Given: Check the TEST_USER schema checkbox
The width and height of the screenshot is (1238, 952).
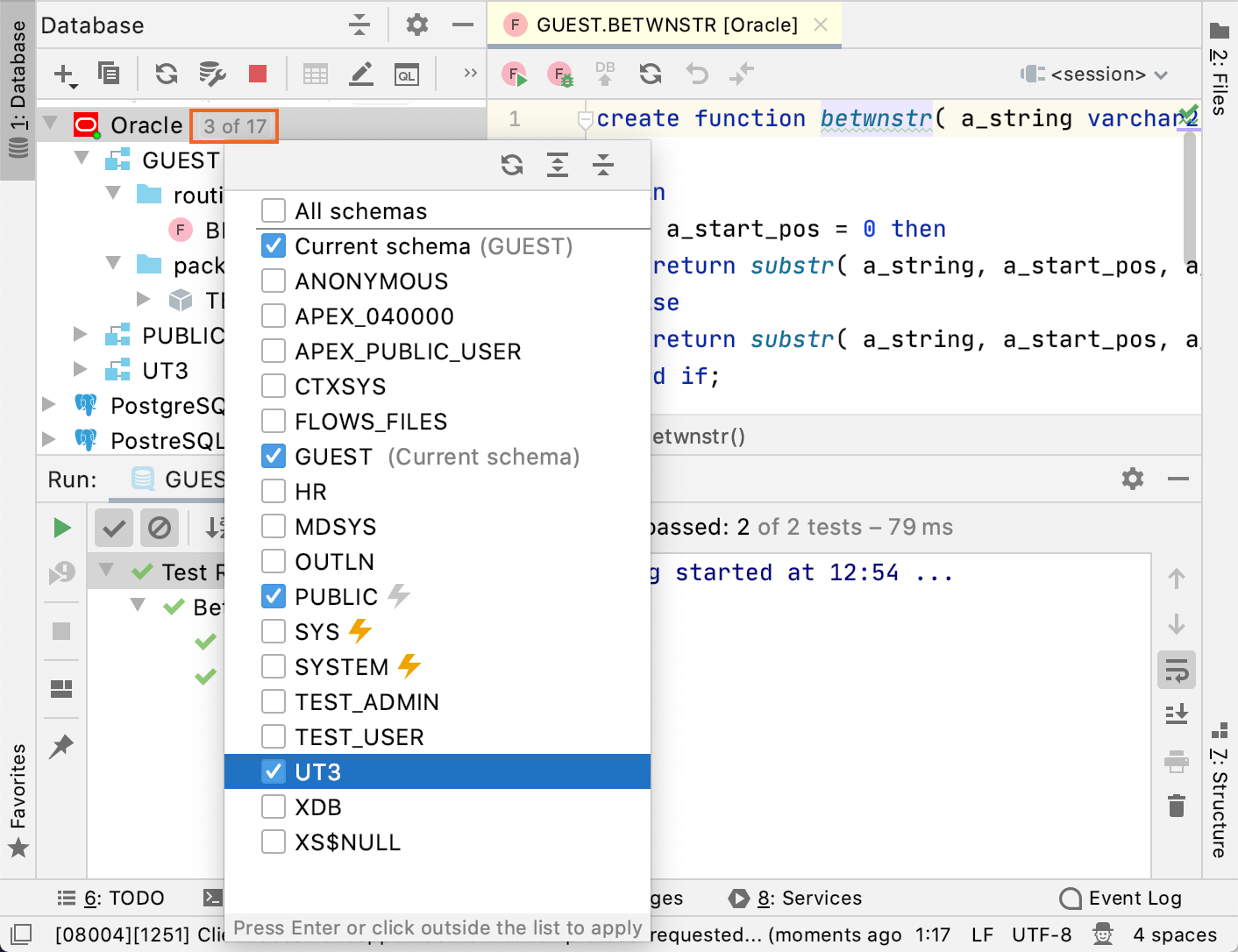Looking at the screenshot, I should 274,736.
